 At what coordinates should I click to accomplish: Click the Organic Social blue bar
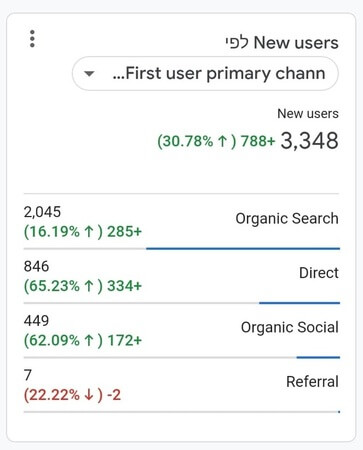(x=318, y=357)
